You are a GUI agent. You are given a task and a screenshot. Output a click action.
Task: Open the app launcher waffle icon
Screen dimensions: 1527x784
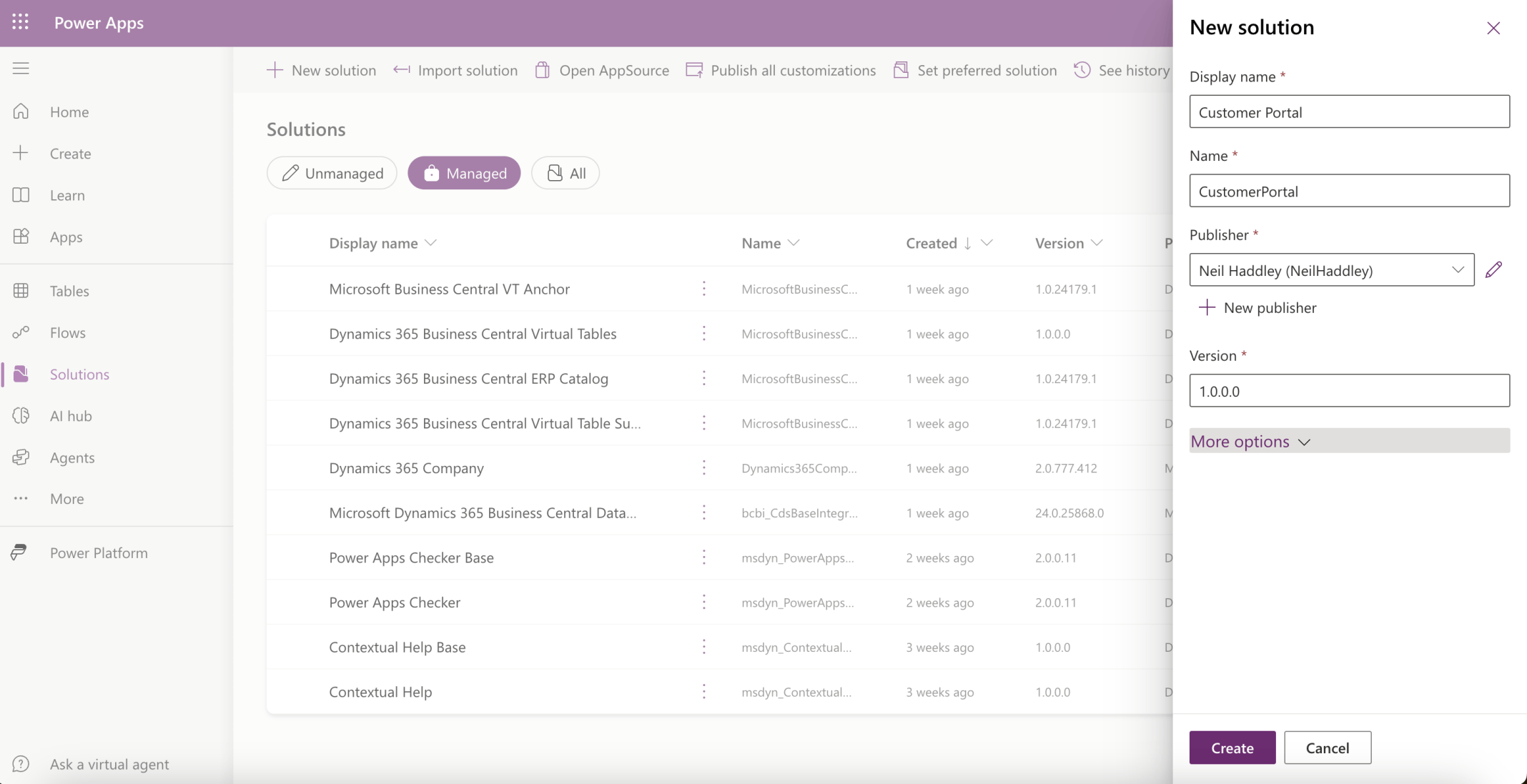[21, 22]
